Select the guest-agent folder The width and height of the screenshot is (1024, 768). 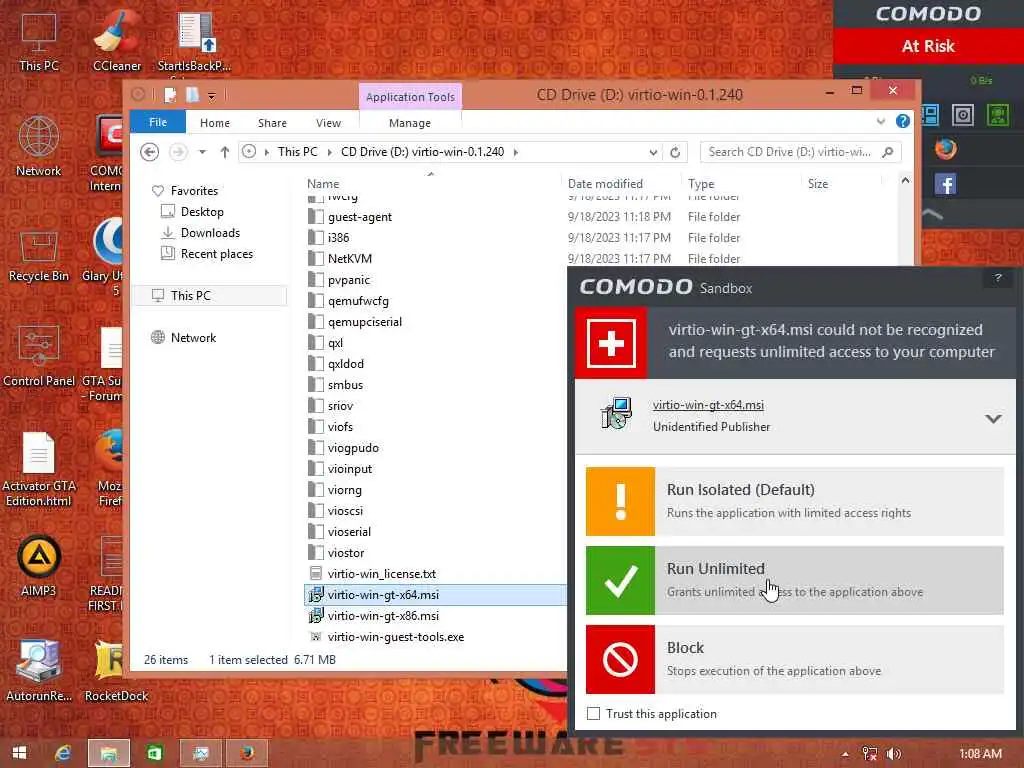click(359, 217)
